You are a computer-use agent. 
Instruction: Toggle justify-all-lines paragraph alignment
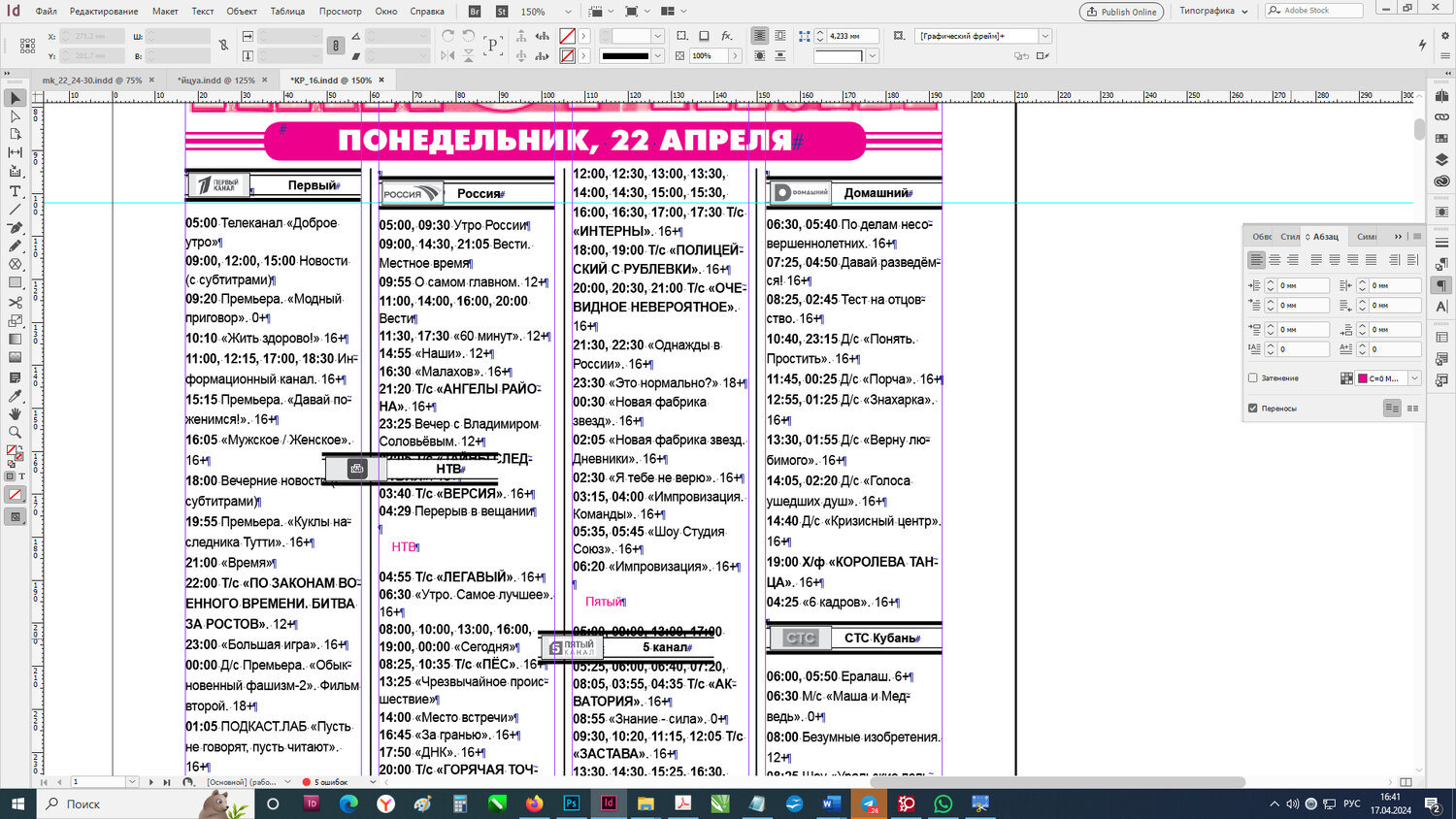[1371, 260]
